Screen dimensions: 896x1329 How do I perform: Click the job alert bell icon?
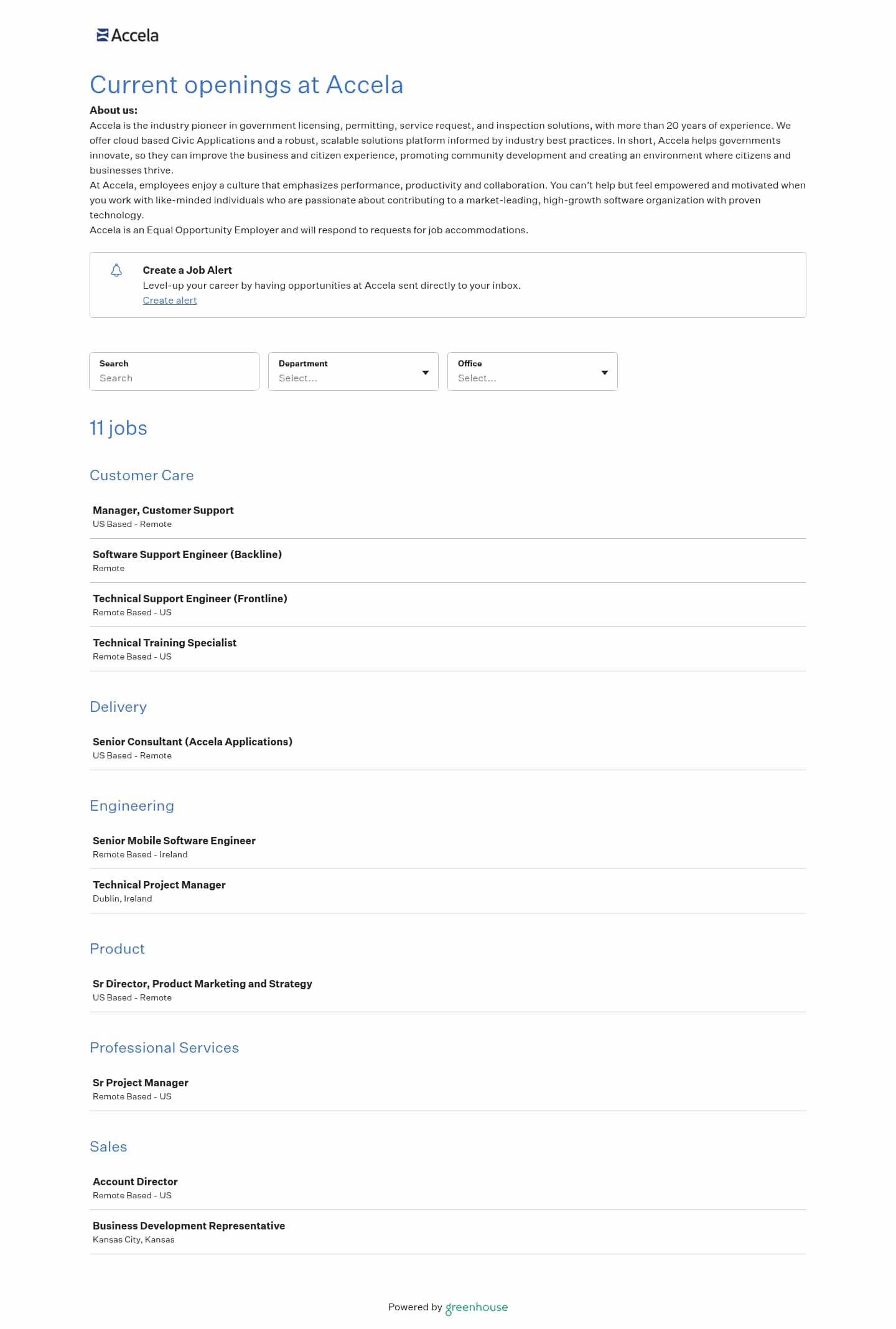(116, 270)
